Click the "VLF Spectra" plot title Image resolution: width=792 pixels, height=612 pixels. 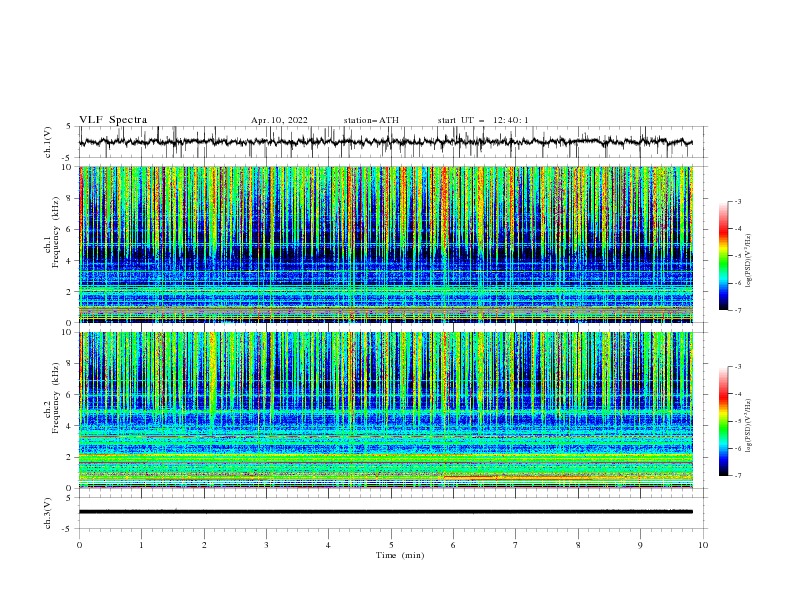click(x=113, y=120)
